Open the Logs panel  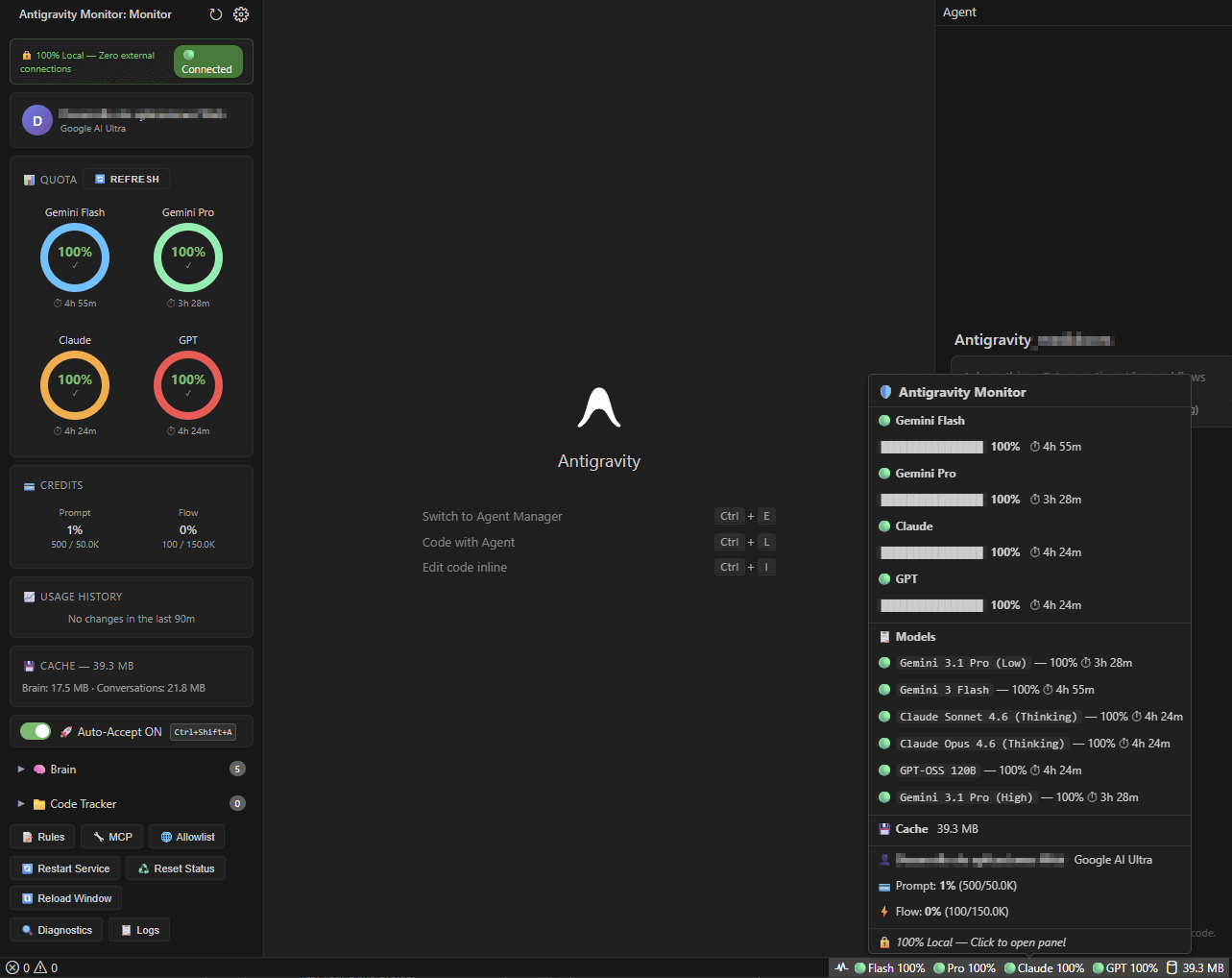(x=138, y=930)
